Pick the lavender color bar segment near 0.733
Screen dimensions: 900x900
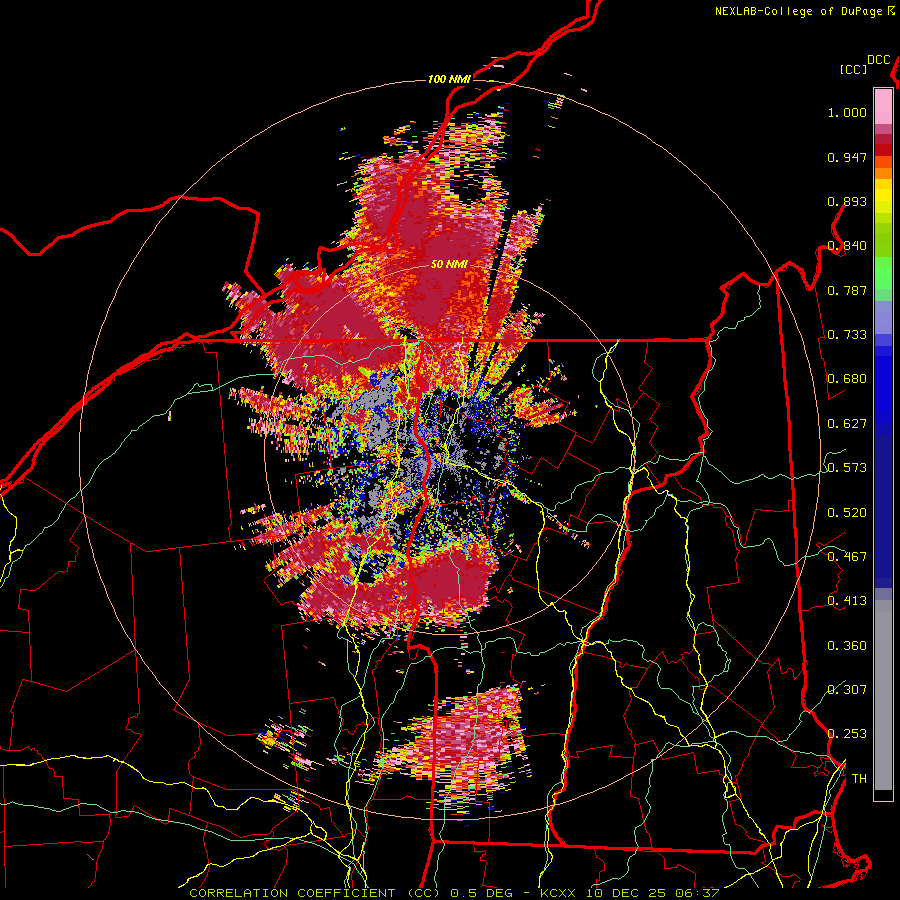pyautogui.click(x=883, y=317)
